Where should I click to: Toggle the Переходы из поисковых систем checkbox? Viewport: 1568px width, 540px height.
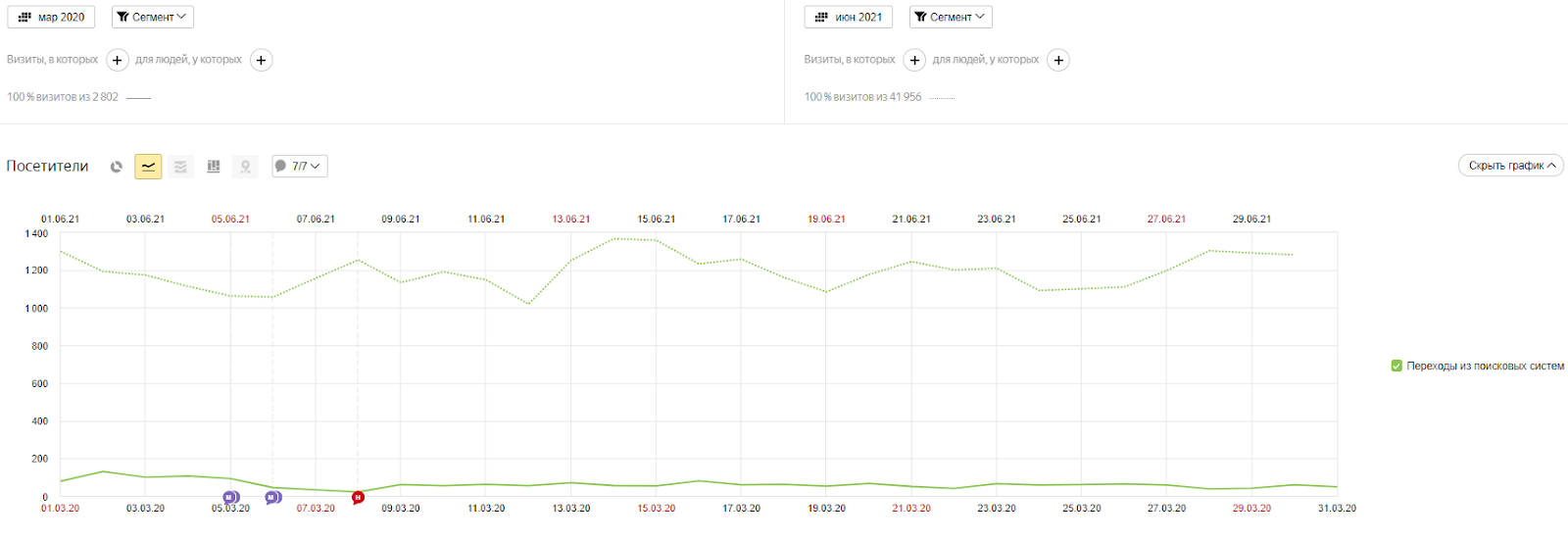[x=1396, y=366]
